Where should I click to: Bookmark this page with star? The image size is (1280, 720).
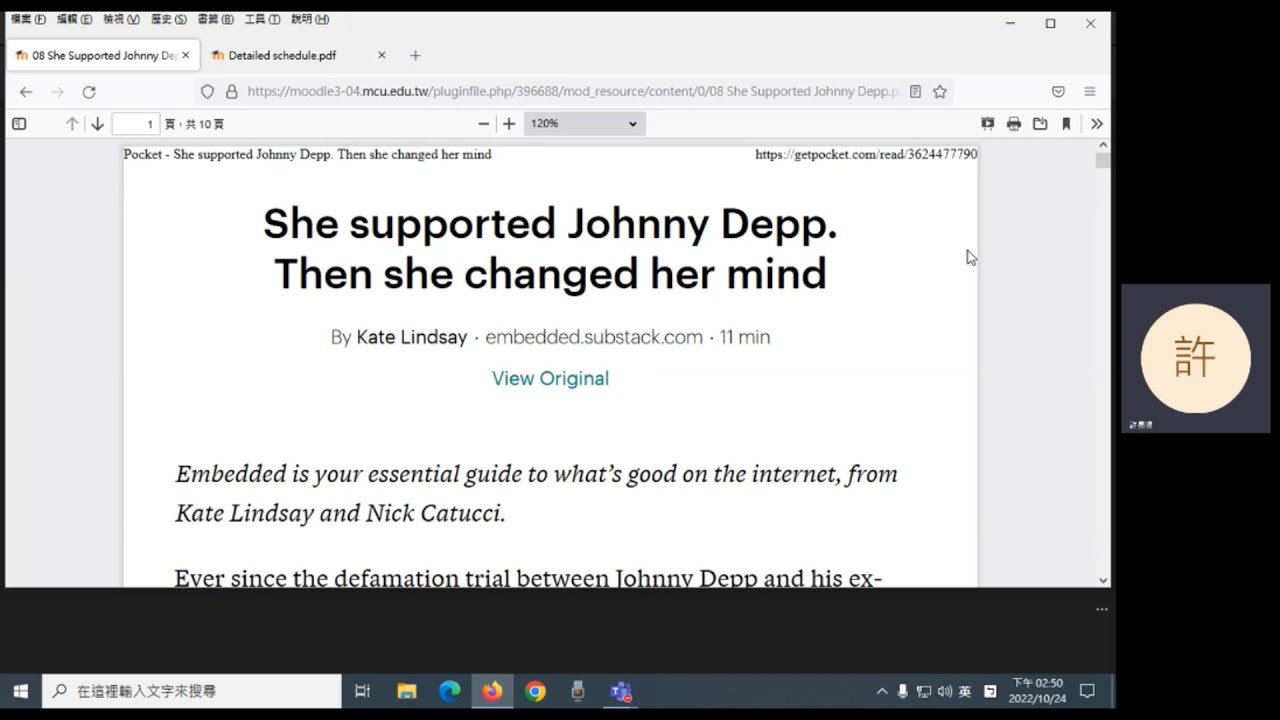pyautogui.click(x=940, y=92)
